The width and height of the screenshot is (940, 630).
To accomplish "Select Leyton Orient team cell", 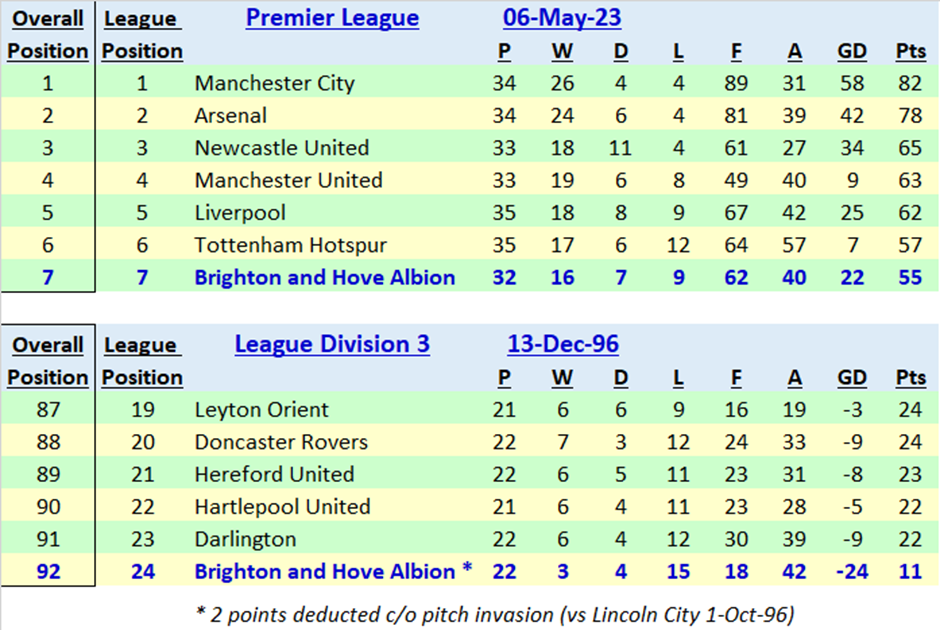I will point(261,409).
